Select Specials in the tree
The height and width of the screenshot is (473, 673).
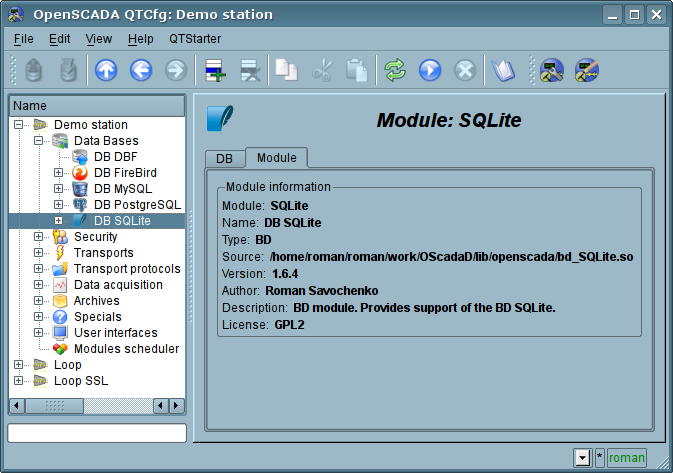(98, 317)
